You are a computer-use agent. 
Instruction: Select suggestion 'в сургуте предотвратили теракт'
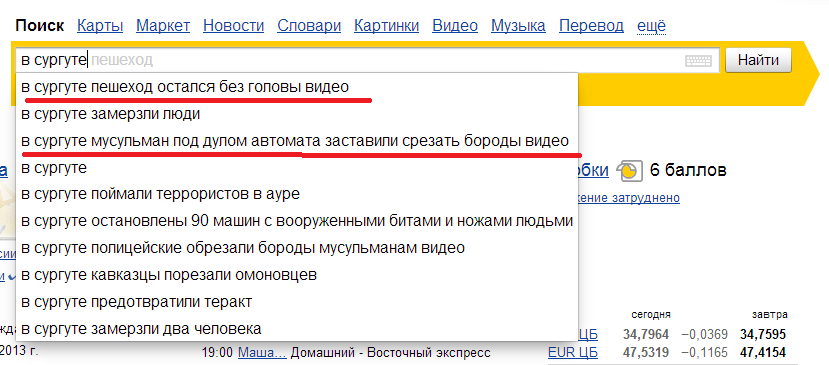tap(297, 302)
